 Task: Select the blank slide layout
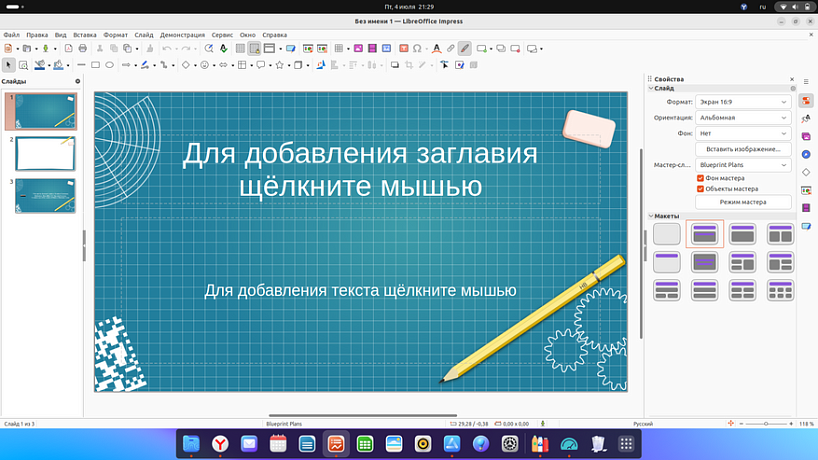pyautogui.click(x=667, y=234)
